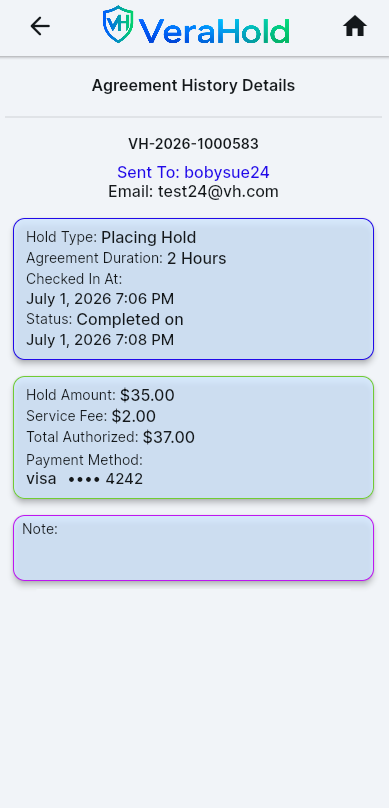Screen dimensions: 389x808
Task: Click the VeraHold wordmark text
Action: click(x=214, y=30)
